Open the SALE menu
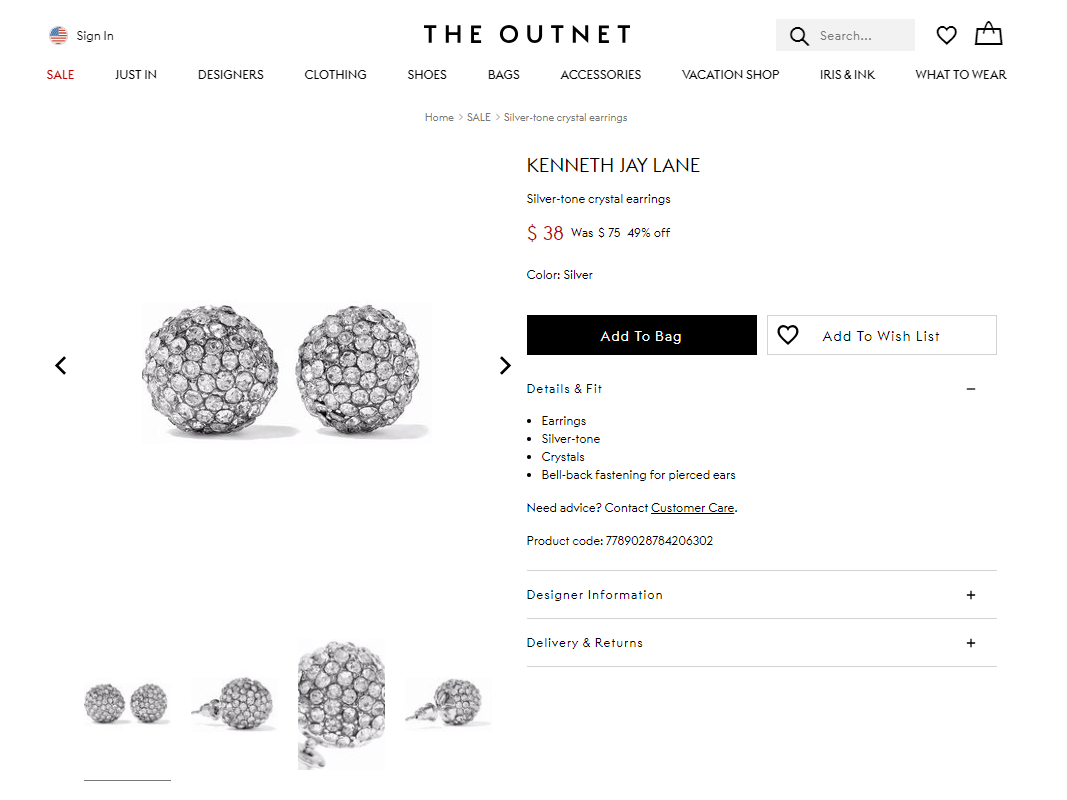The image size is (1067, 800). pos(60,75)
